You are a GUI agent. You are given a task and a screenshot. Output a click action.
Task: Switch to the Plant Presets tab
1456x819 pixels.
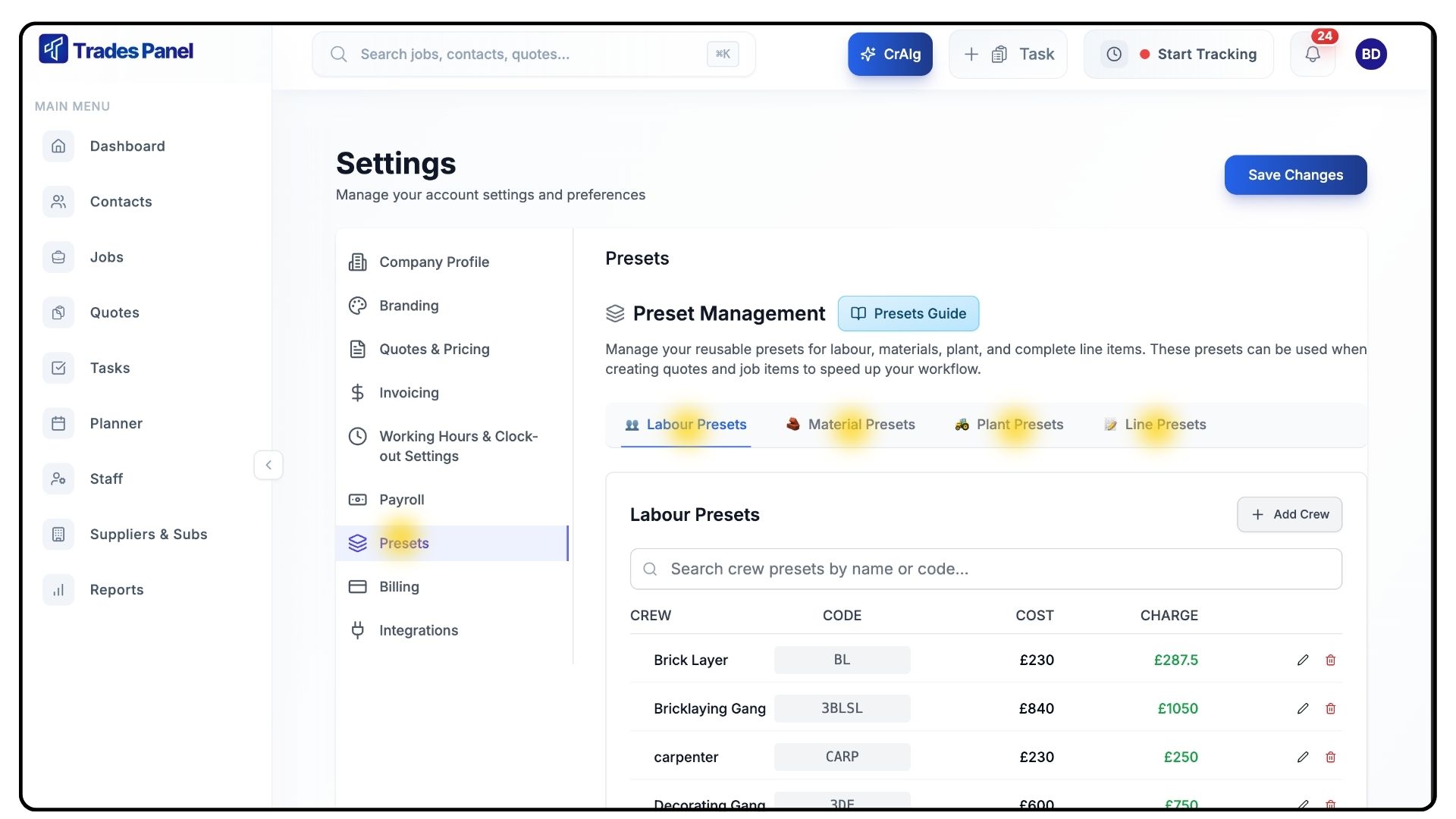(x=1009, y=425)
